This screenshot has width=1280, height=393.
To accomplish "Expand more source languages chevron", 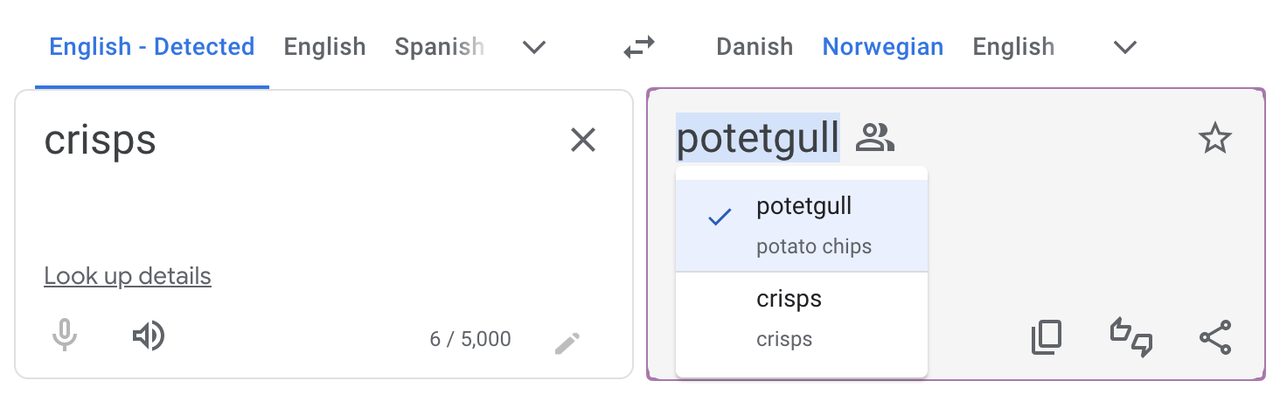I will click(x=535, y=47).
